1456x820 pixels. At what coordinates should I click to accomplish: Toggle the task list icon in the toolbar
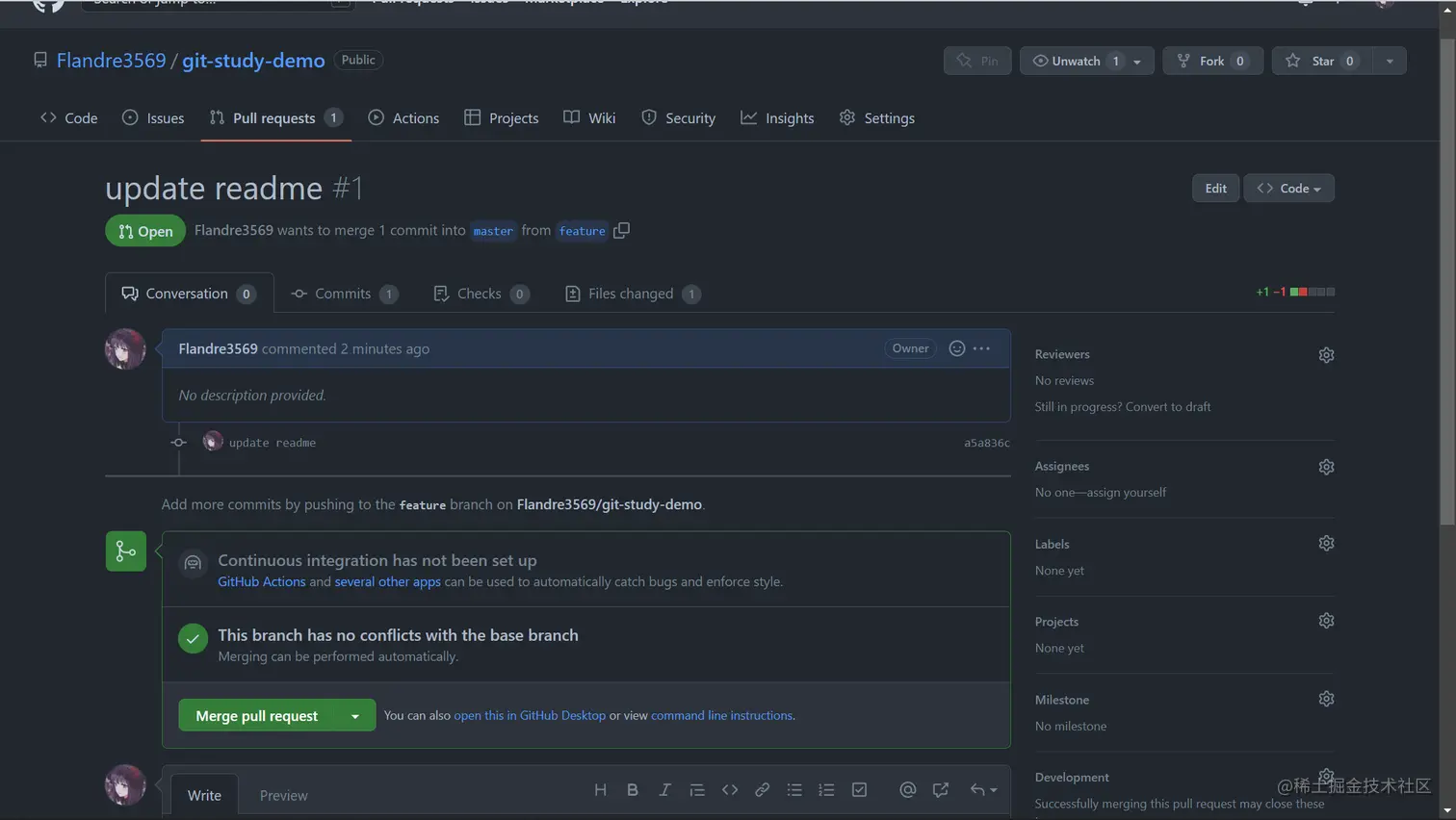tap(858, 789)
